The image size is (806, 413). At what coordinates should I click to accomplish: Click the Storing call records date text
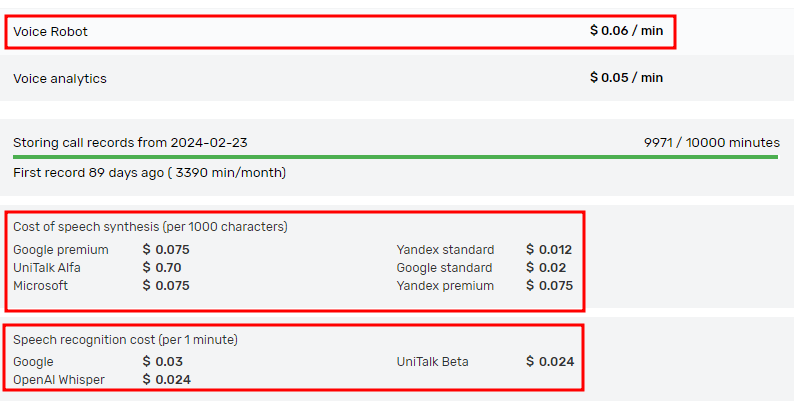(x=130, y=143)
